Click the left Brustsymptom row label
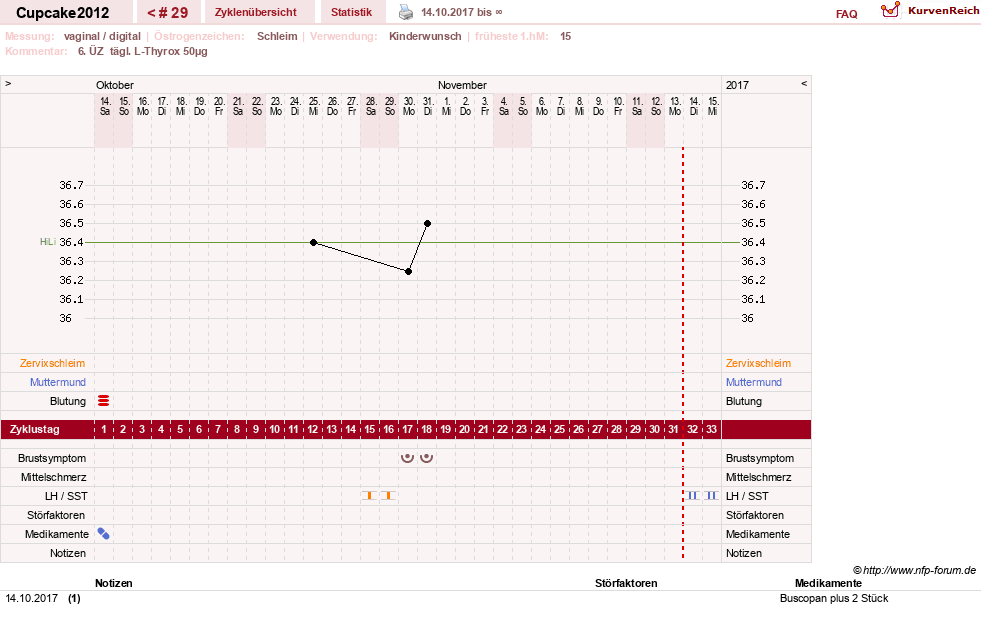The width and height of the screenshot is (981, 622). pyautogui.click(x=52, y=458)
